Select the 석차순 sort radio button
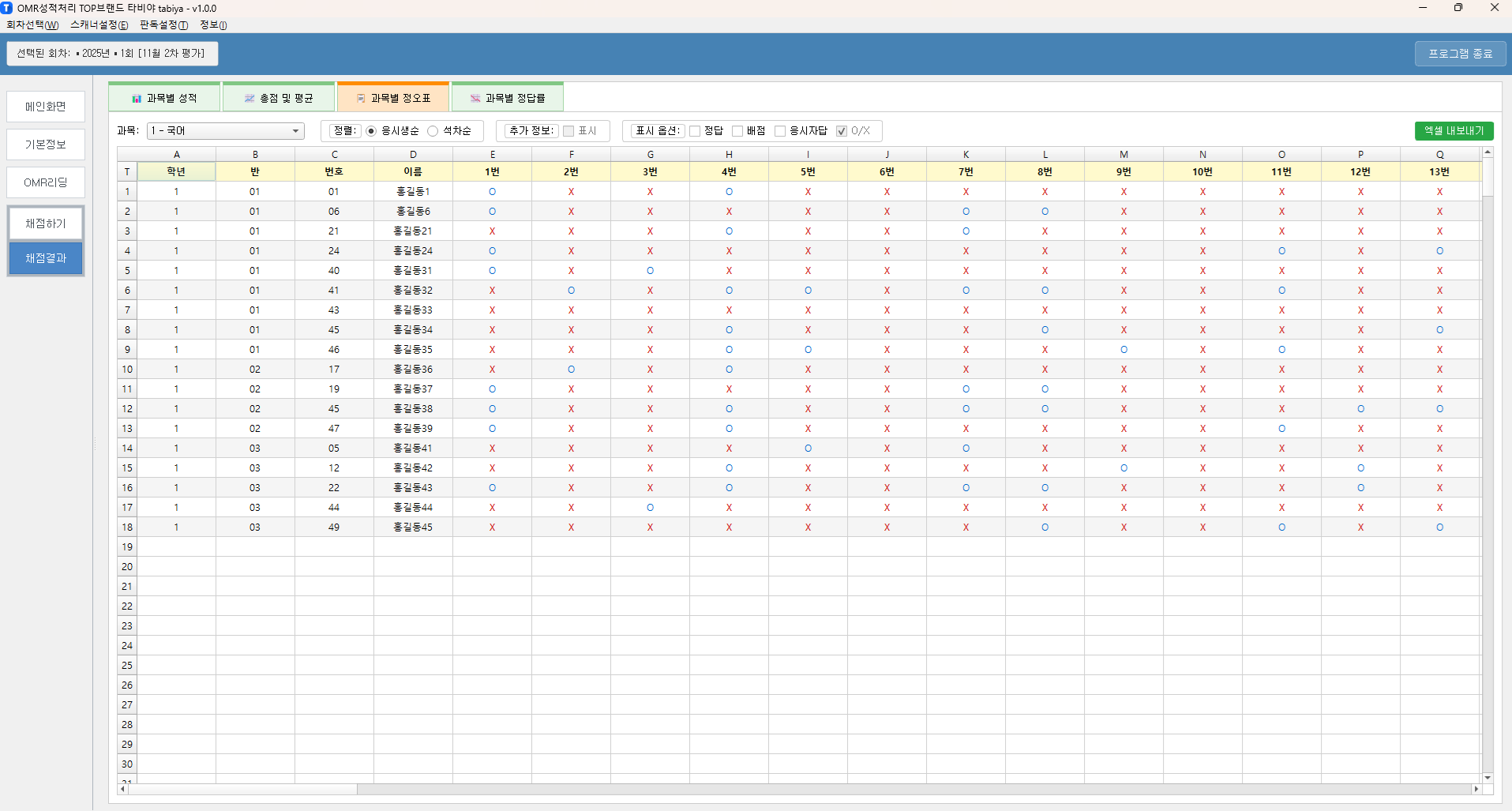 coord(433,131)
